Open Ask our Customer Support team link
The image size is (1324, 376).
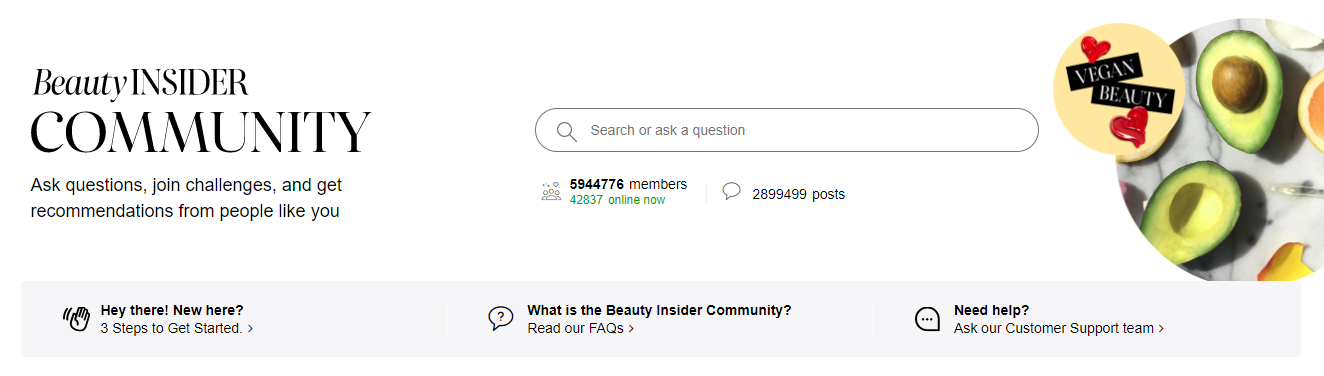pos(1059,328)
